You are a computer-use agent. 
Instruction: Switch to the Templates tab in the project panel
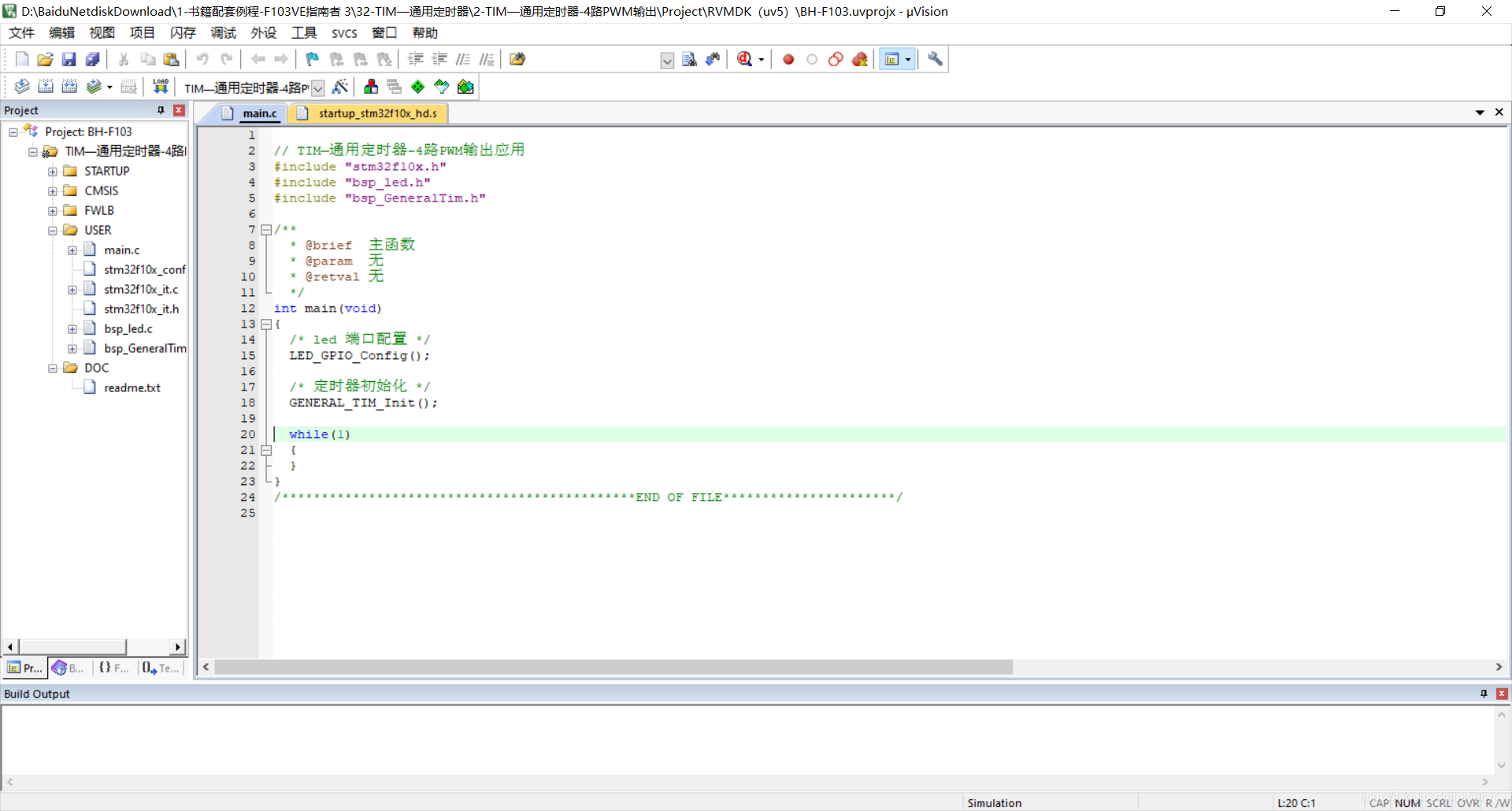point(161,668)
